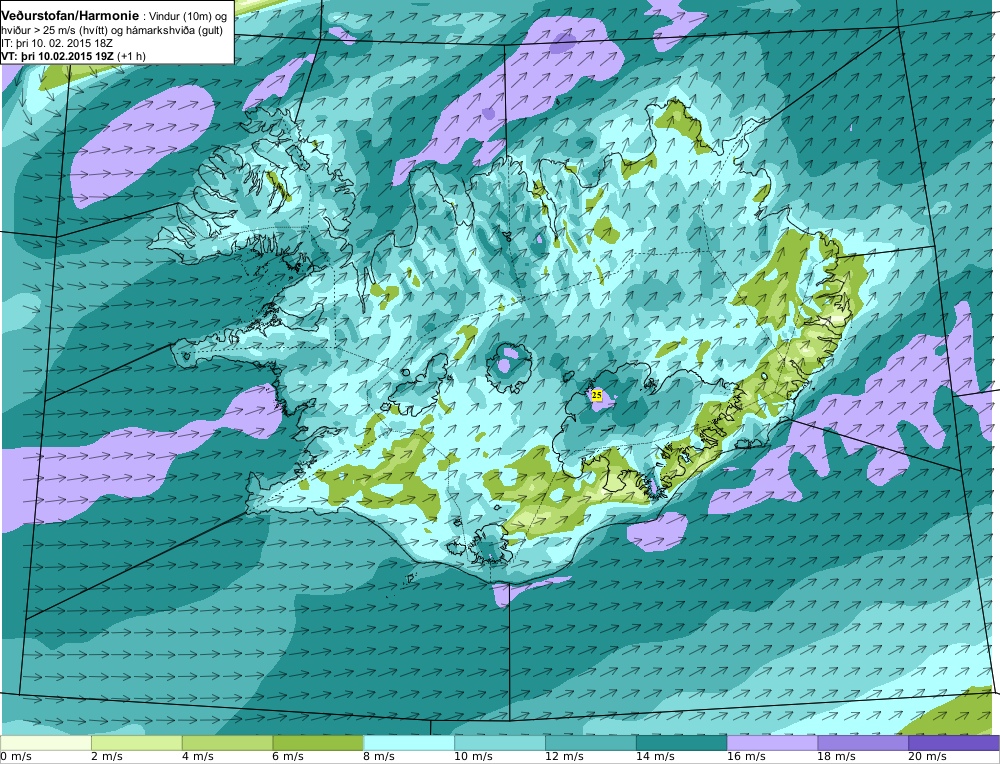The image size is (1000, 764).
Task: Click the '2 m/s' legend label
Action: click(x=107, y=757)
